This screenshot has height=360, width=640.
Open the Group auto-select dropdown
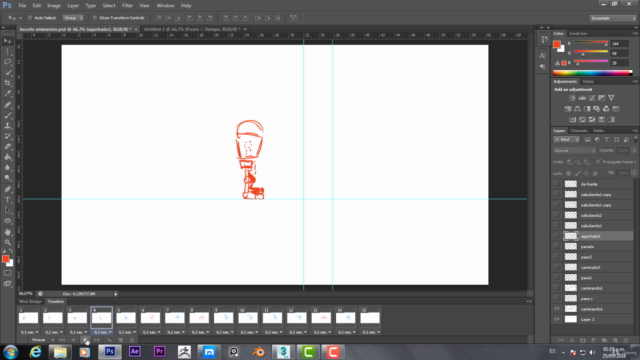click(73, 18)
